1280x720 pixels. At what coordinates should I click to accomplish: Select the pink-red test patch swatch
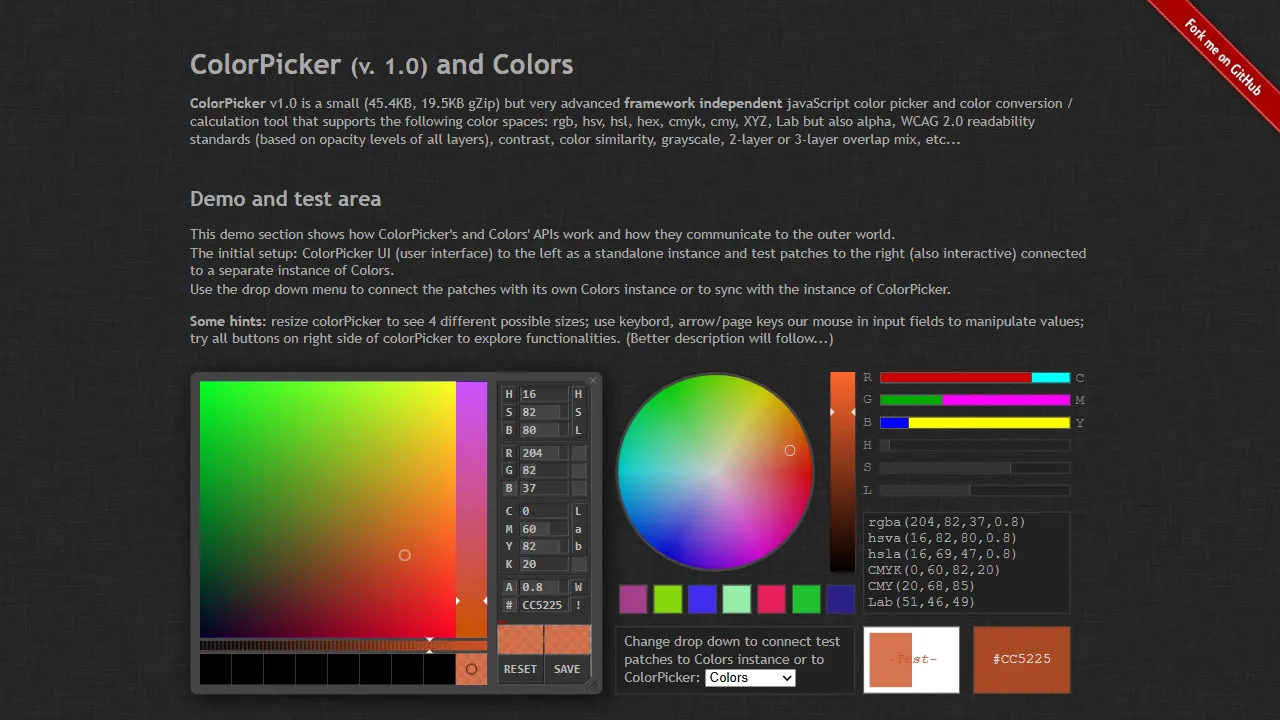click(x=771, y=599)
